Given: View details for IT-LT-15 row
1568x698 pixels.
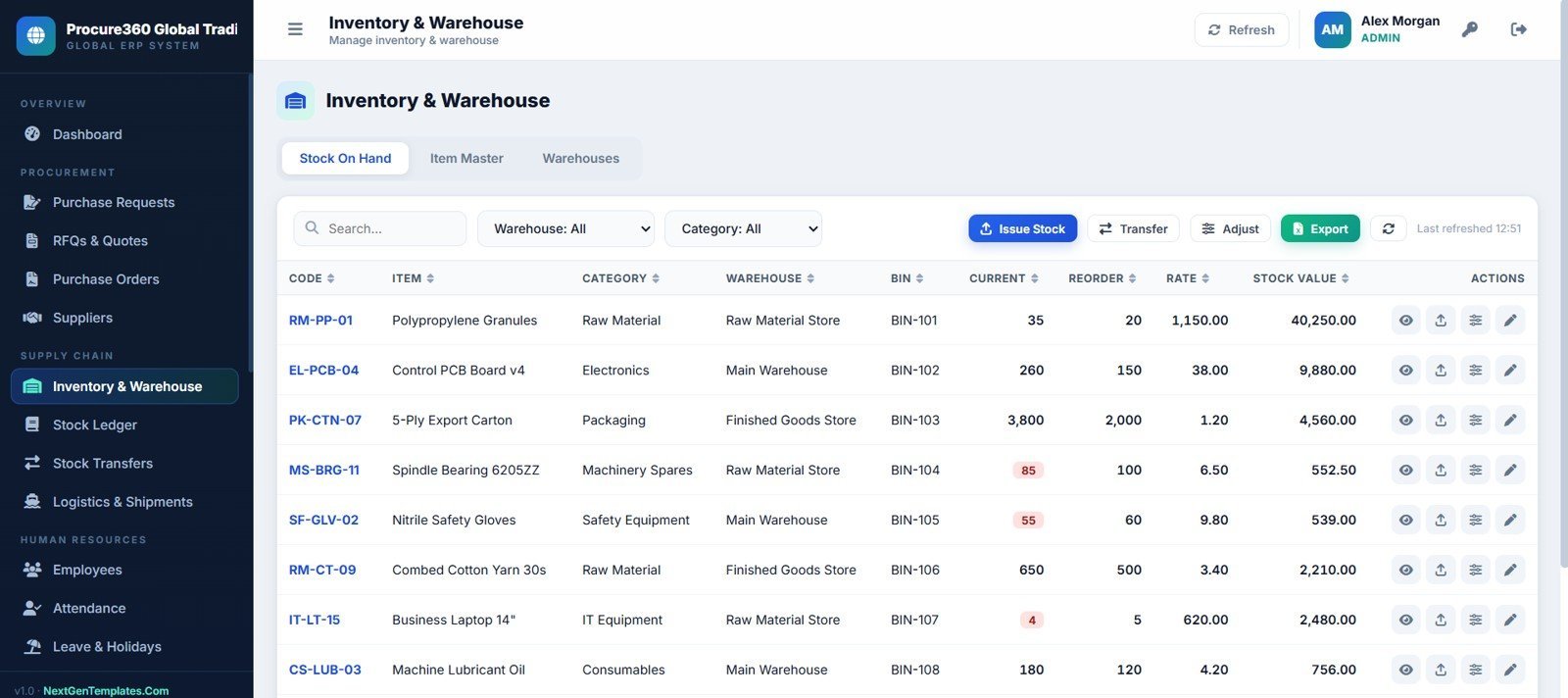Looking at the screenshot, I should pos(1405,621).
